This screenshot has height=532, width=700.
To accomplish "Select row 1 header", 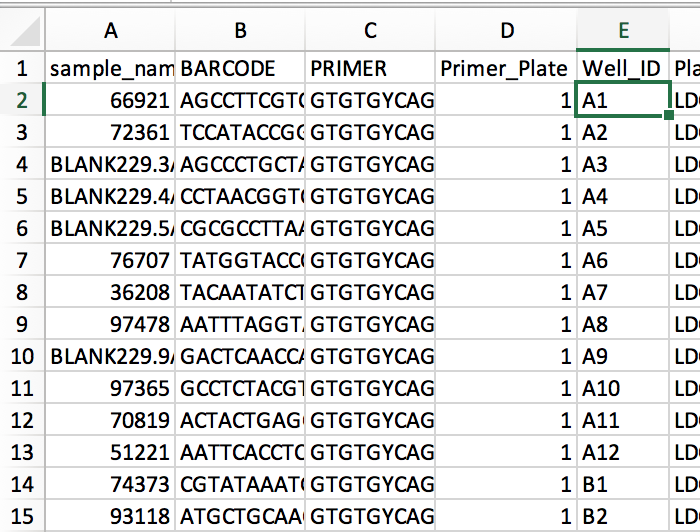I will tap(22, 68).
